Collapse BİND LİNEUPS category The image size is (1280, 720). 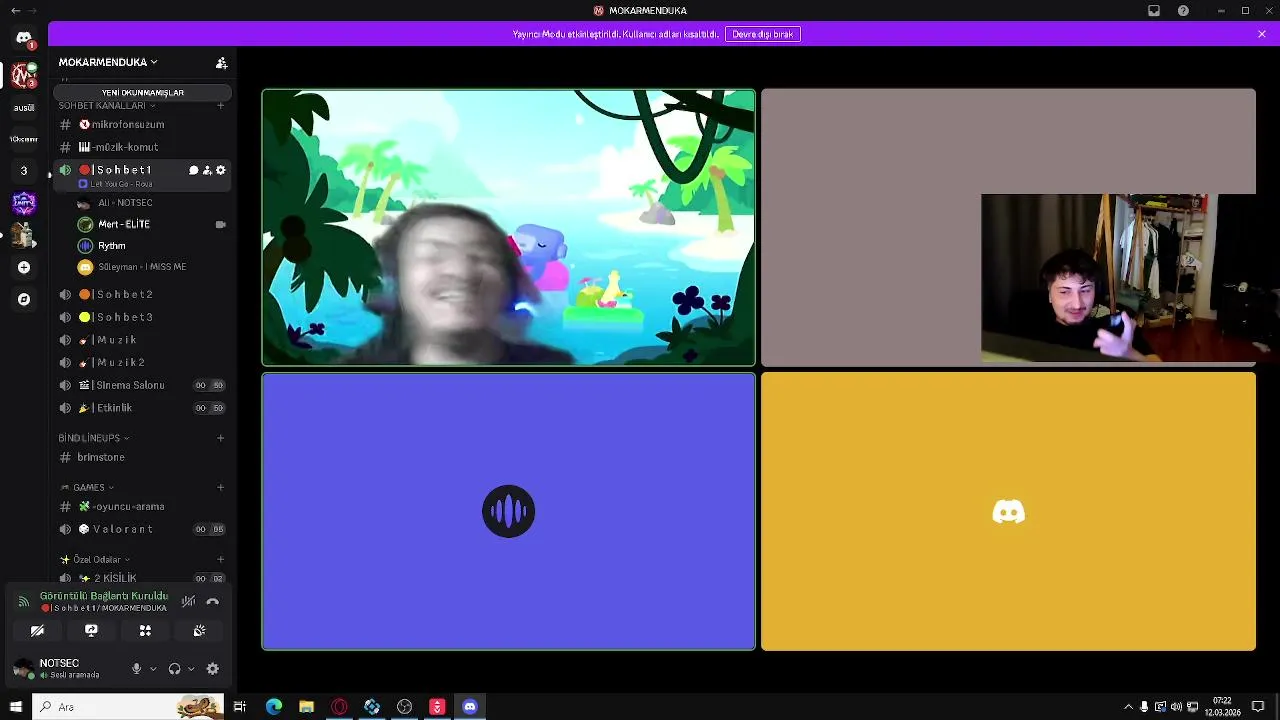pyautogui.click(x=94, y=438)
